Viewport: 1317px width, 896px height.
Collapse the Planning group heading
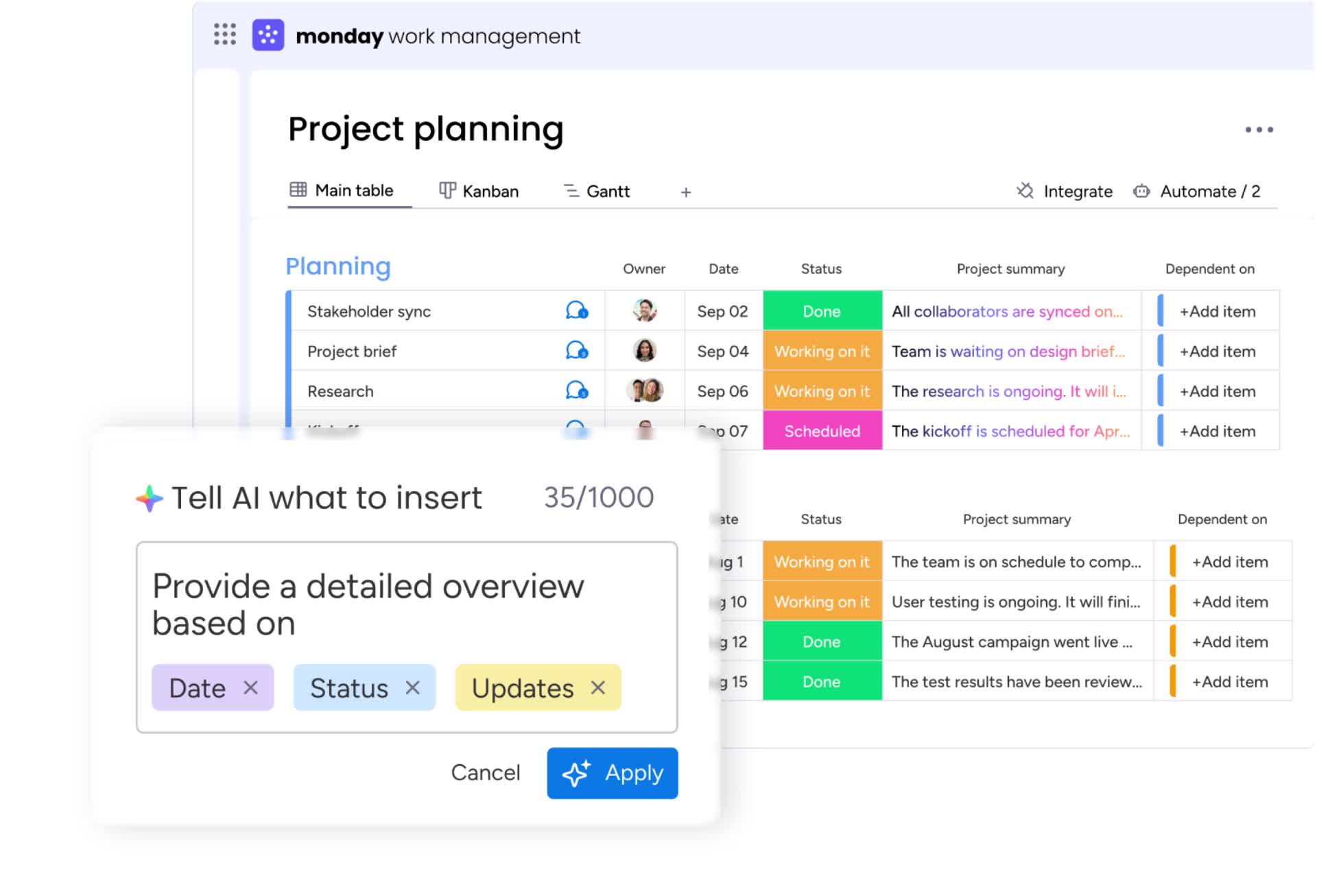(x=337, y=266)
